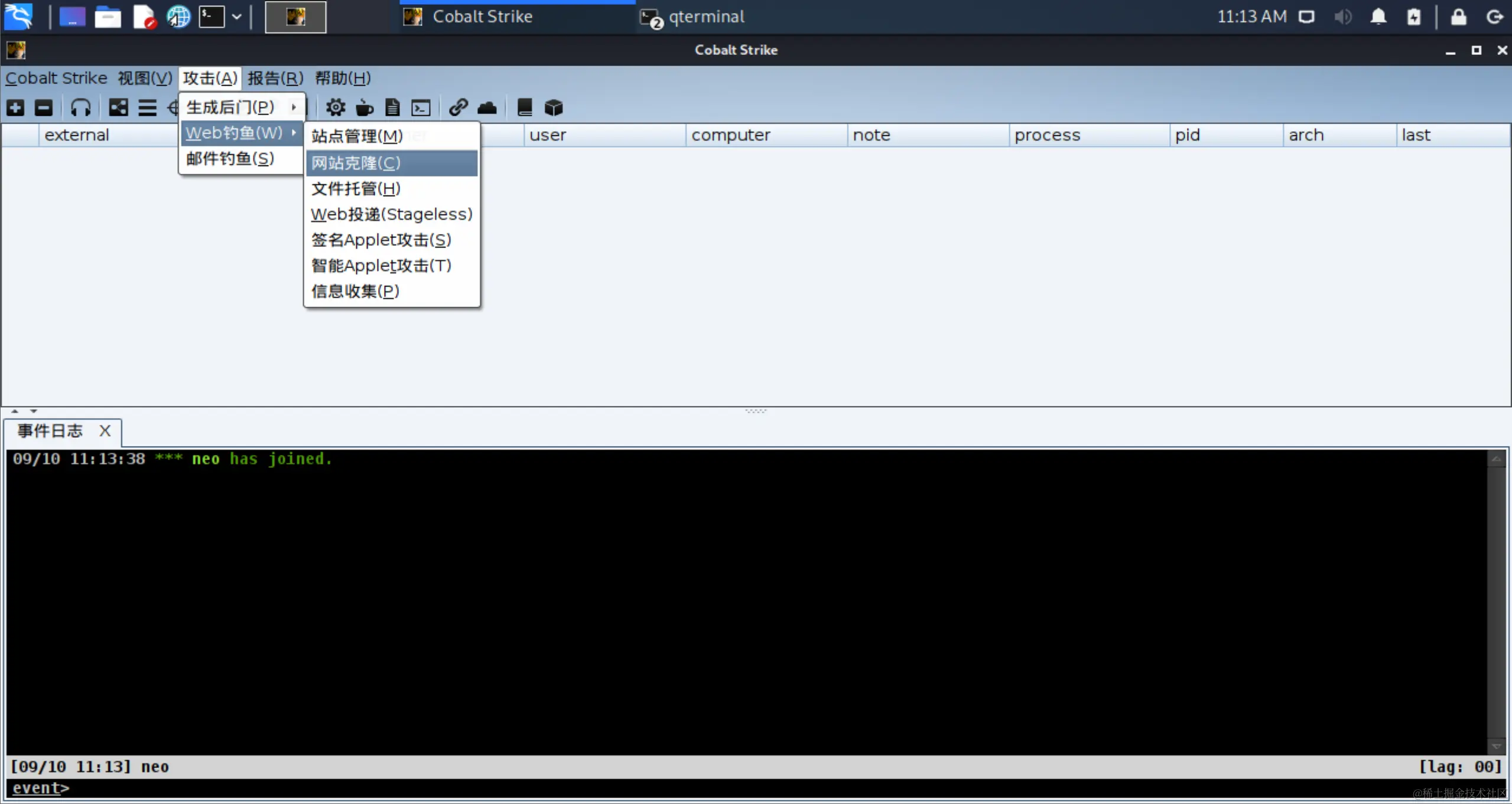Collapse the top pane with the up-arrow splitter
The height and width of the screenshot is (804, 1512).
pos(15,411)
